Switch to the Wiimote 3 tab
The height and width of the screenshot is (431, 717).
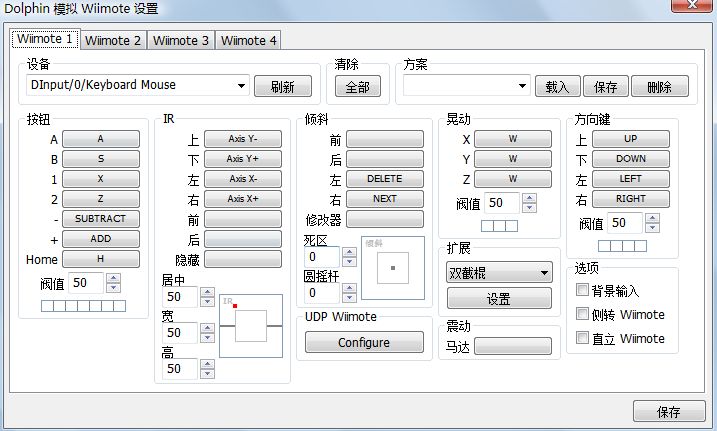(181, 40)
